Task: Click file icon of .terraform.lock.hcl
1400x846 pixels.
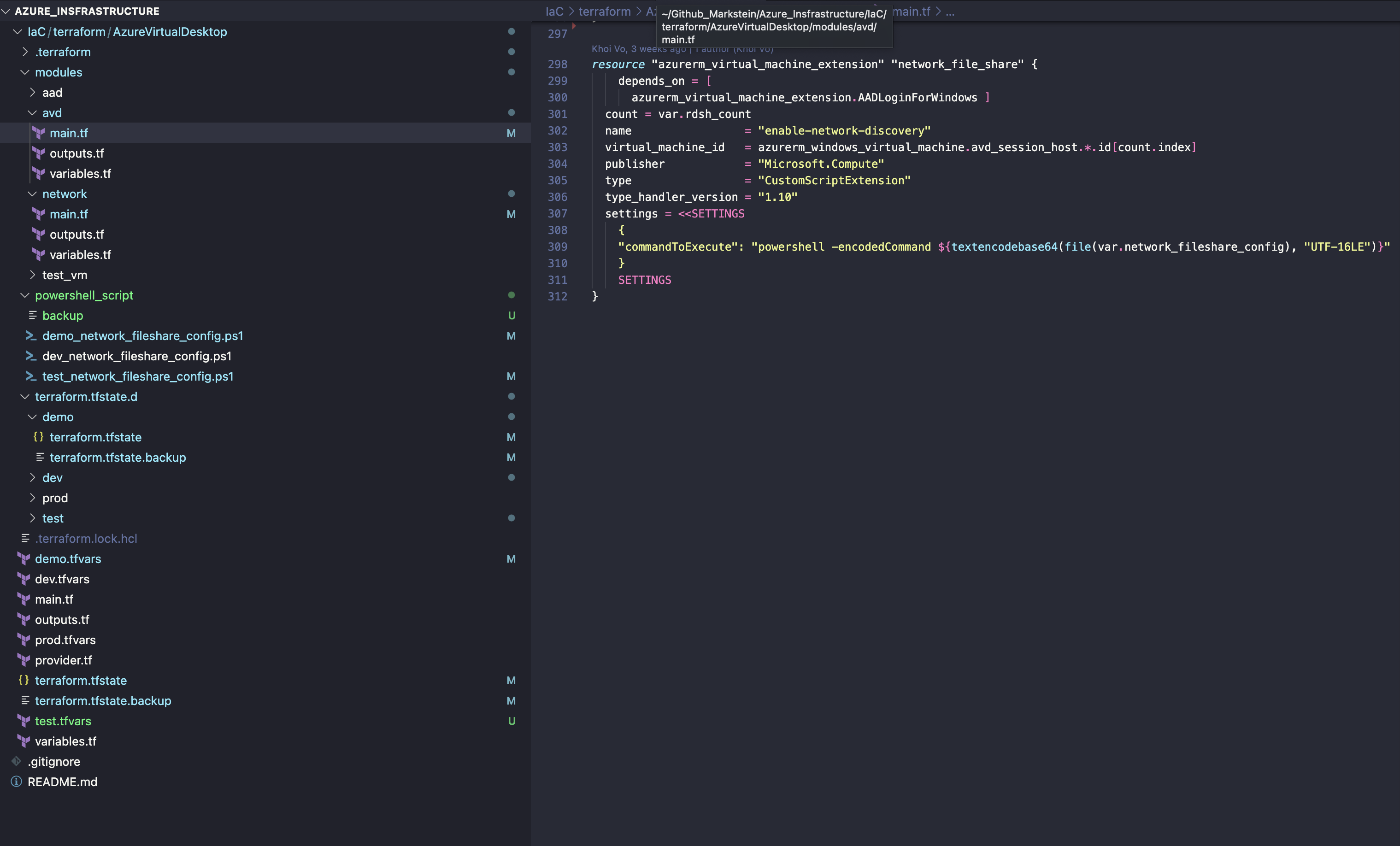Action: pos(25,538)
